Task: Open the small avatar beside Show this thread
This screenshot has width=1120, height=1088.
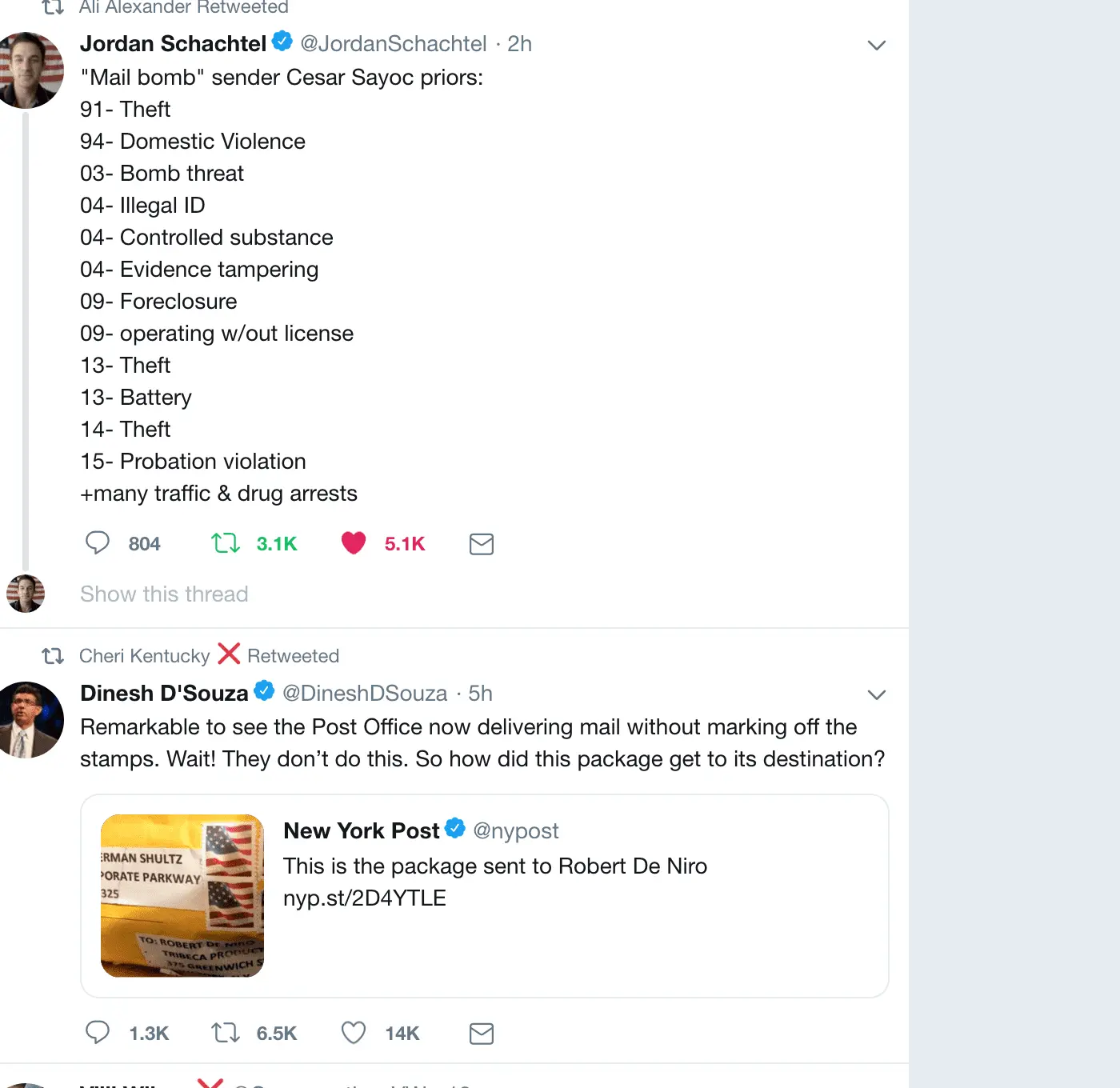Action: click(26, 594)
